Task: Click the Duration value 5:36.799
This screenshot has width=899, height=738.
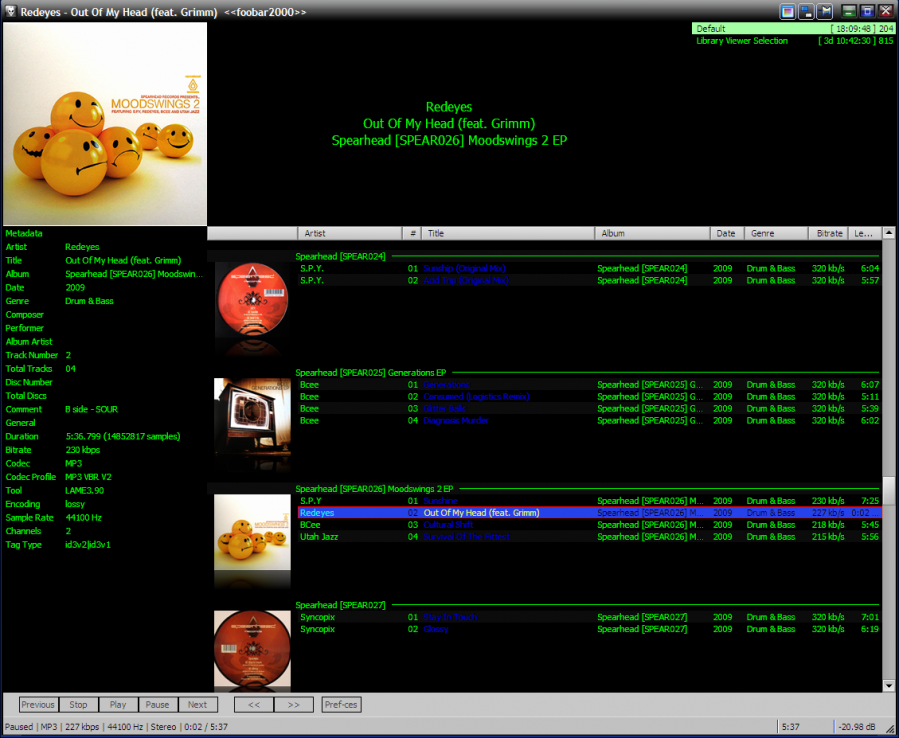Action: click(x=123, y=436)
